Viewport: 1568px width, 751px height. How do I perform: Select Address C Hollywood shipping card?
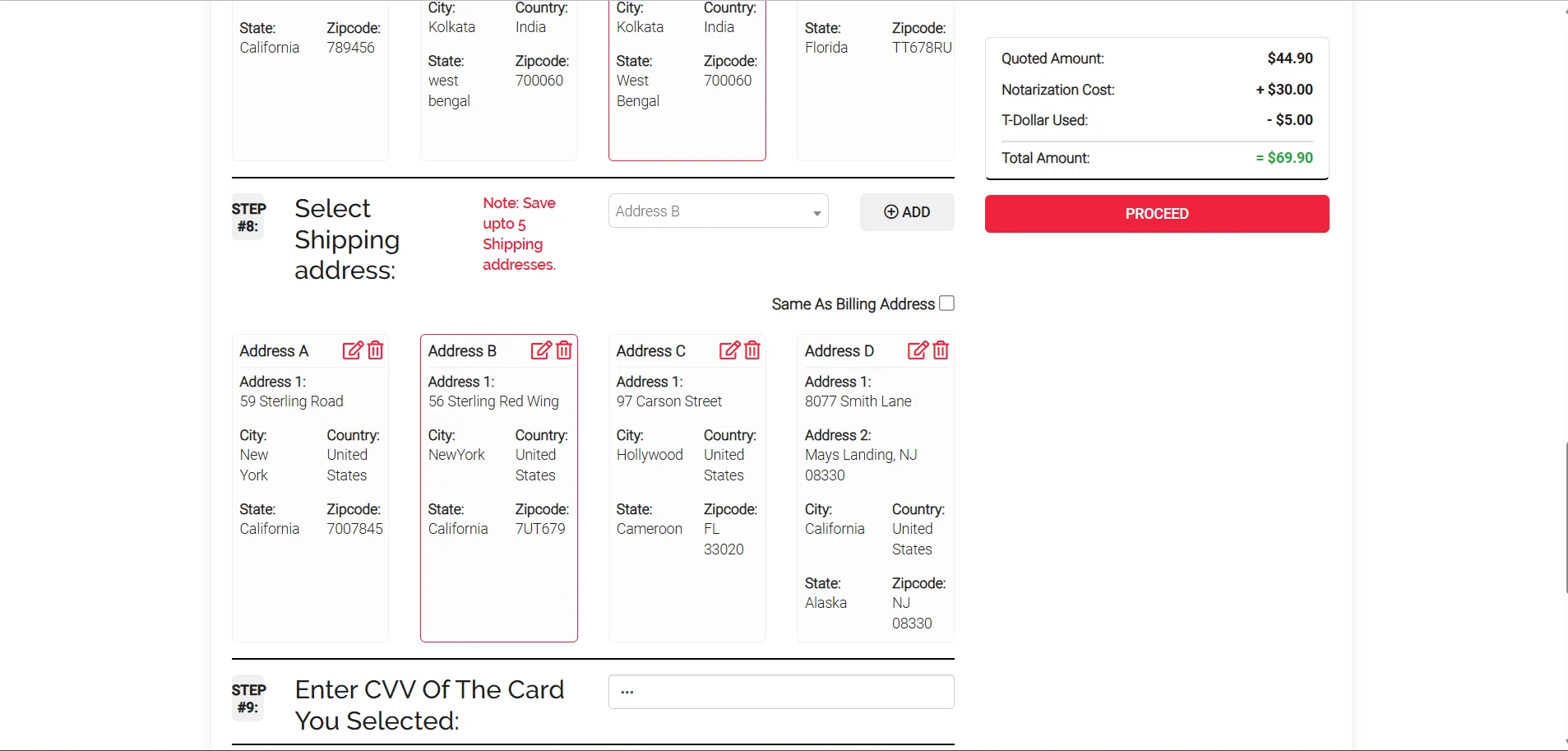(x=687, y=592)
